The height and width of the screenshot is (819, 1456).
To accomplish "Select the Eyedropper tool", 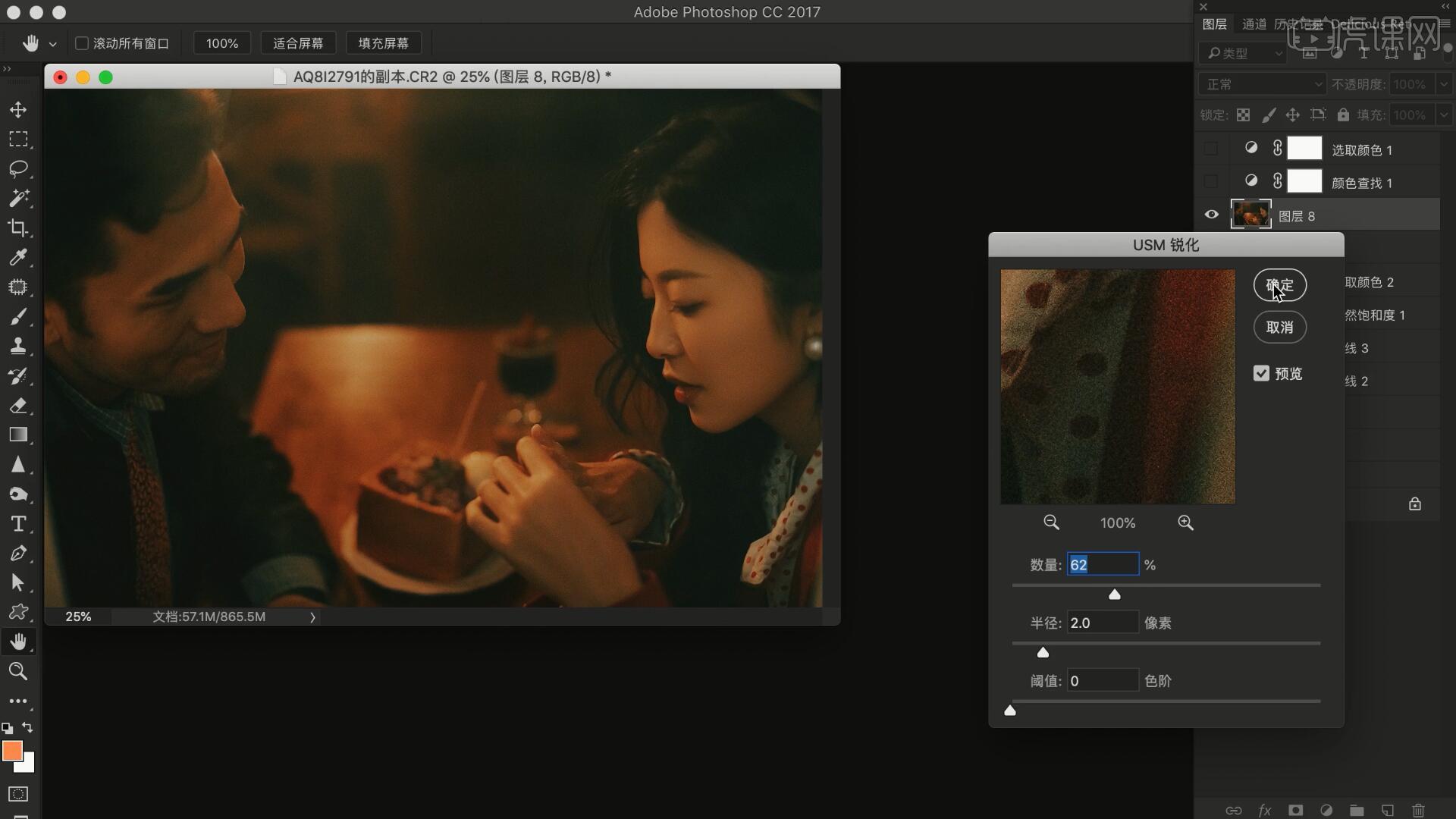I will coord(18,257).
